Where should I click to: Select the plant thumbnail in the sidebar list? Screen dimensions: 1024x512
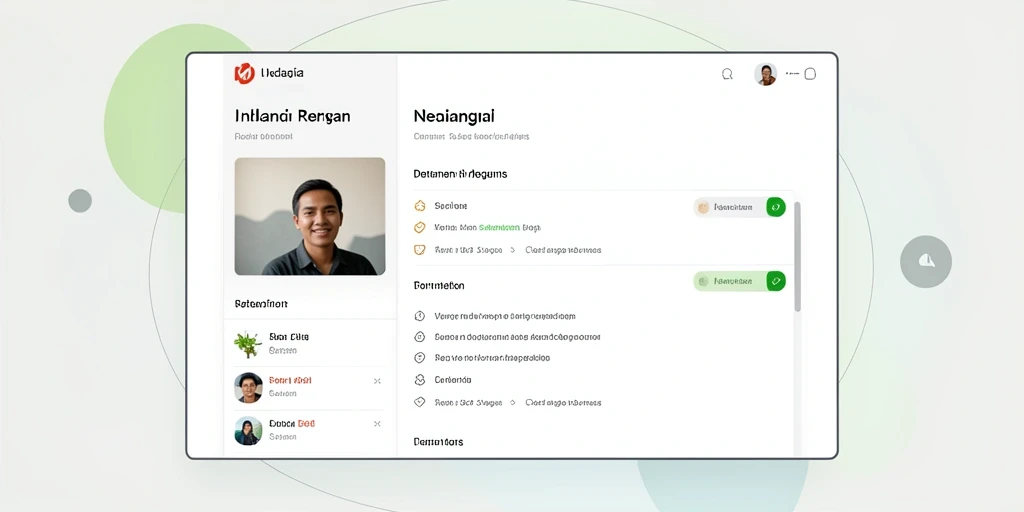(x=248, y=344)
